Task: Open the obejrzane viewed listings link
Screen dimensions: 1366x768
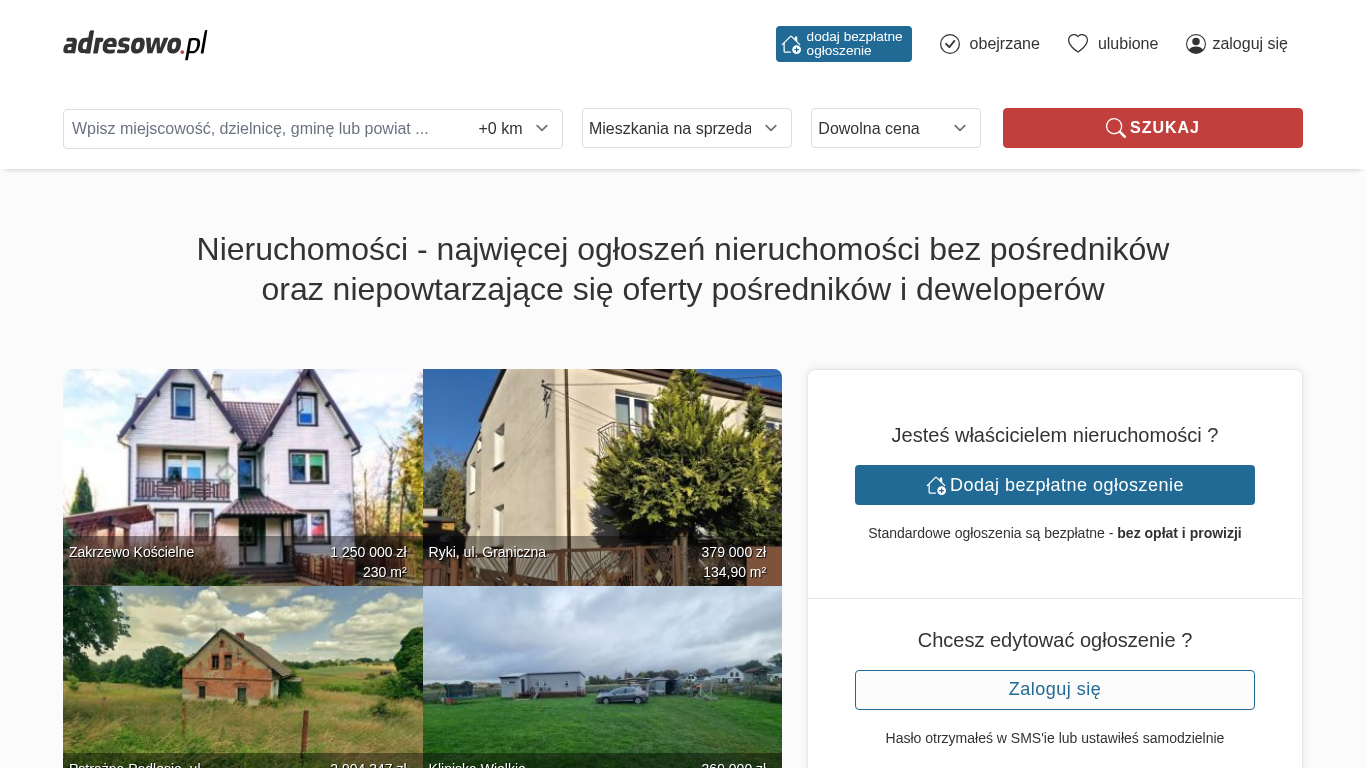Action: 1004,44
